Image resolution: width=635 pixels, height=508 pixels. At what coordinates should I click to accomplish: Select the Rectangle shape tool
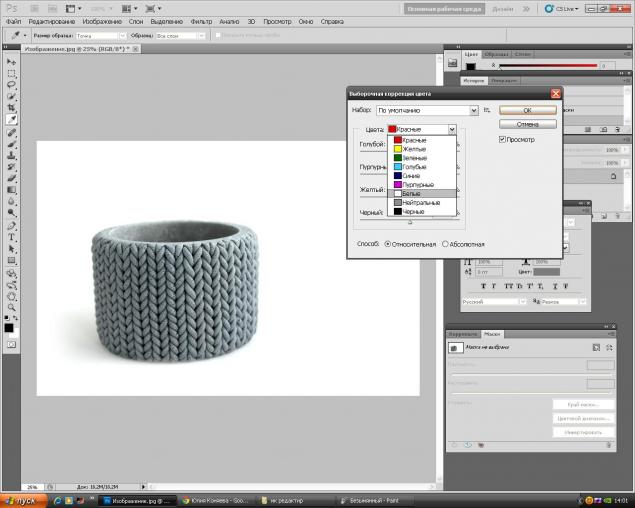pyautogui.click(x=11, y=260)
